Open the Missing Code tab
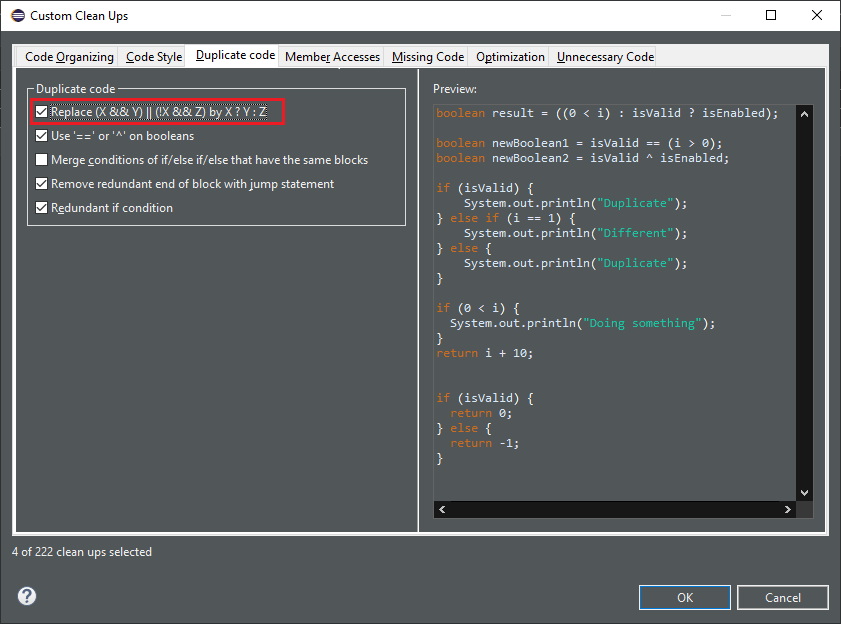Screen dimensions: 841x624 (x=427, y=57)
